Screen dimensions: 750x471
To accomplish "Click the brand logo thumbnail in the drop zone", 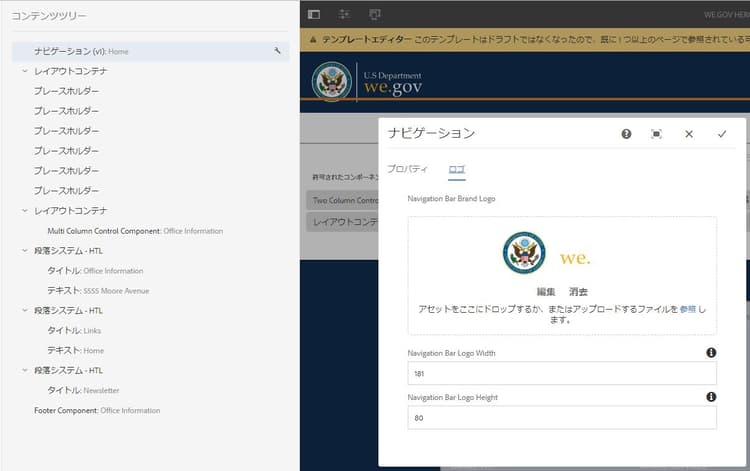I will tap(547, 253).
